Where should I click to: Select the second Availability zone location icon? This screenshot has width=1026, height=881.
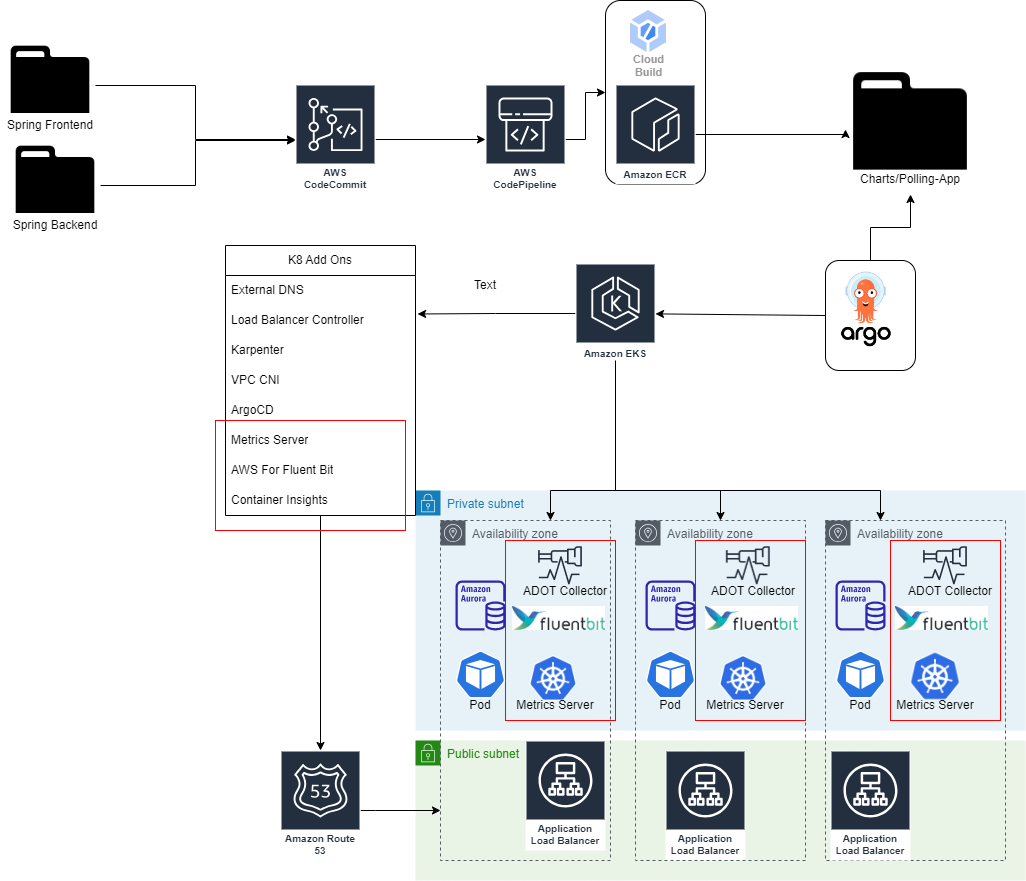[648, 533]
